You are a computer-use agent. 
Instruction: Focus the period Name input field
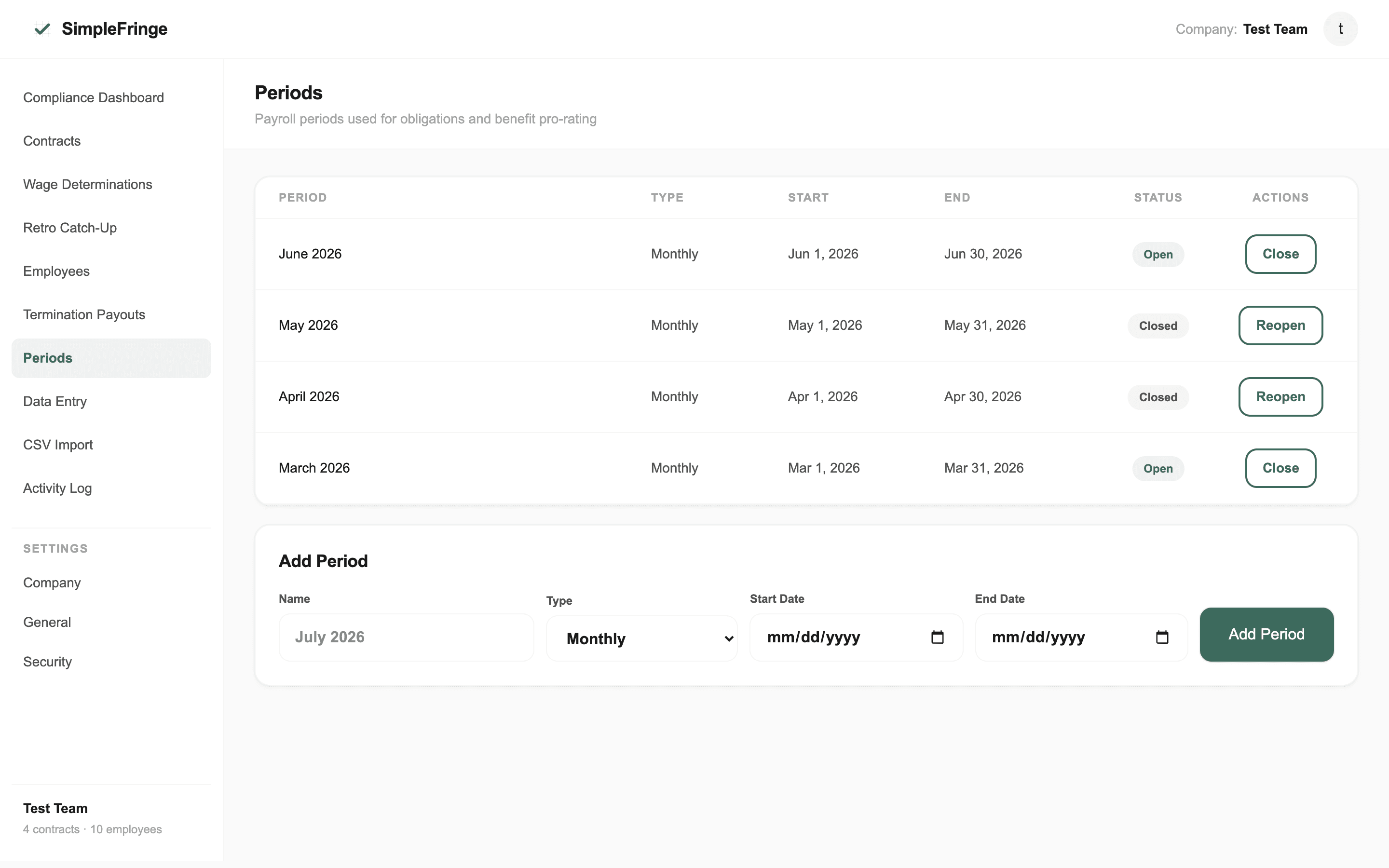407,637
